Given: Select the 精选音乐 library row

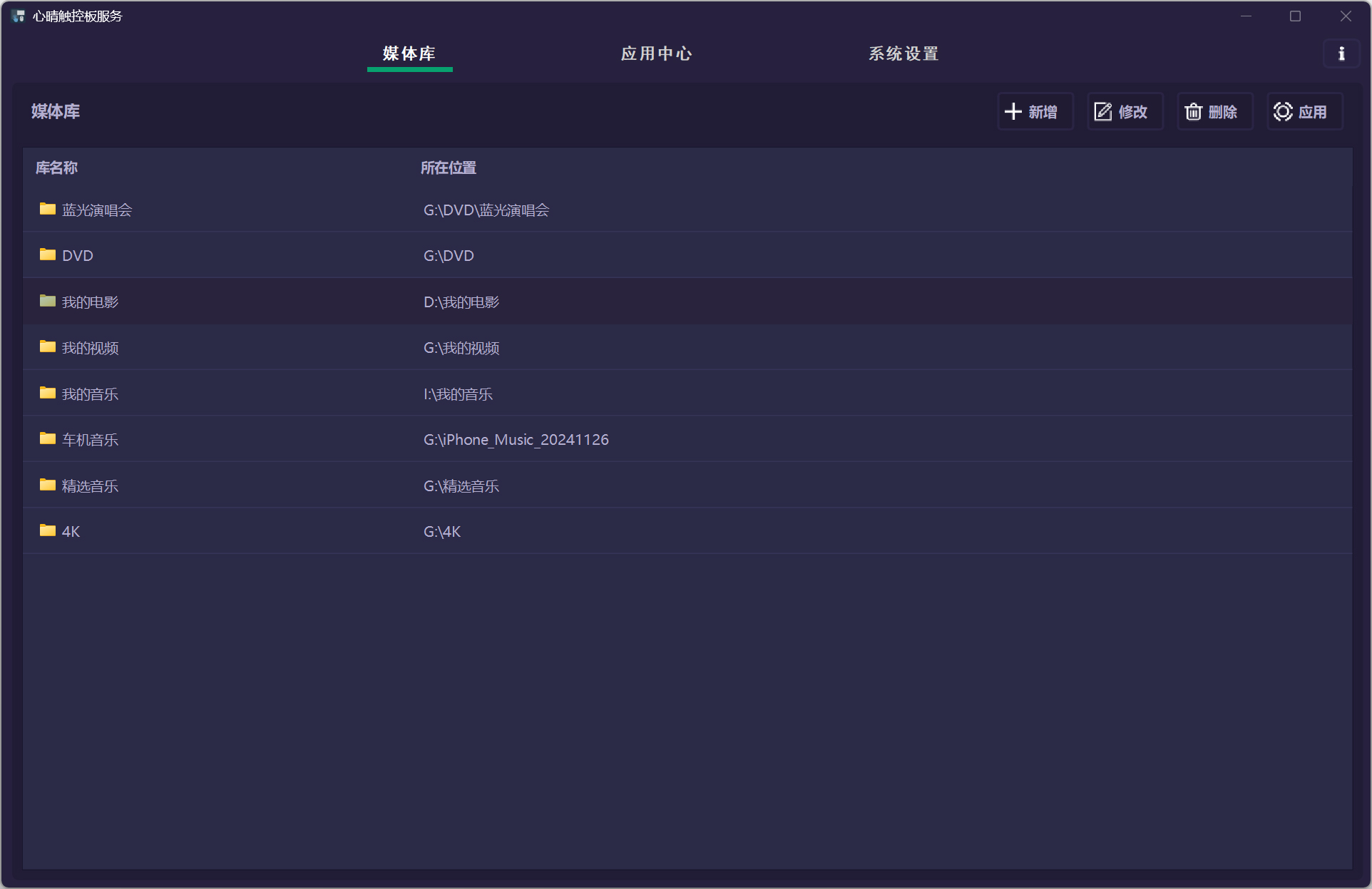Looking at the screenshot, I should [90, 486].
